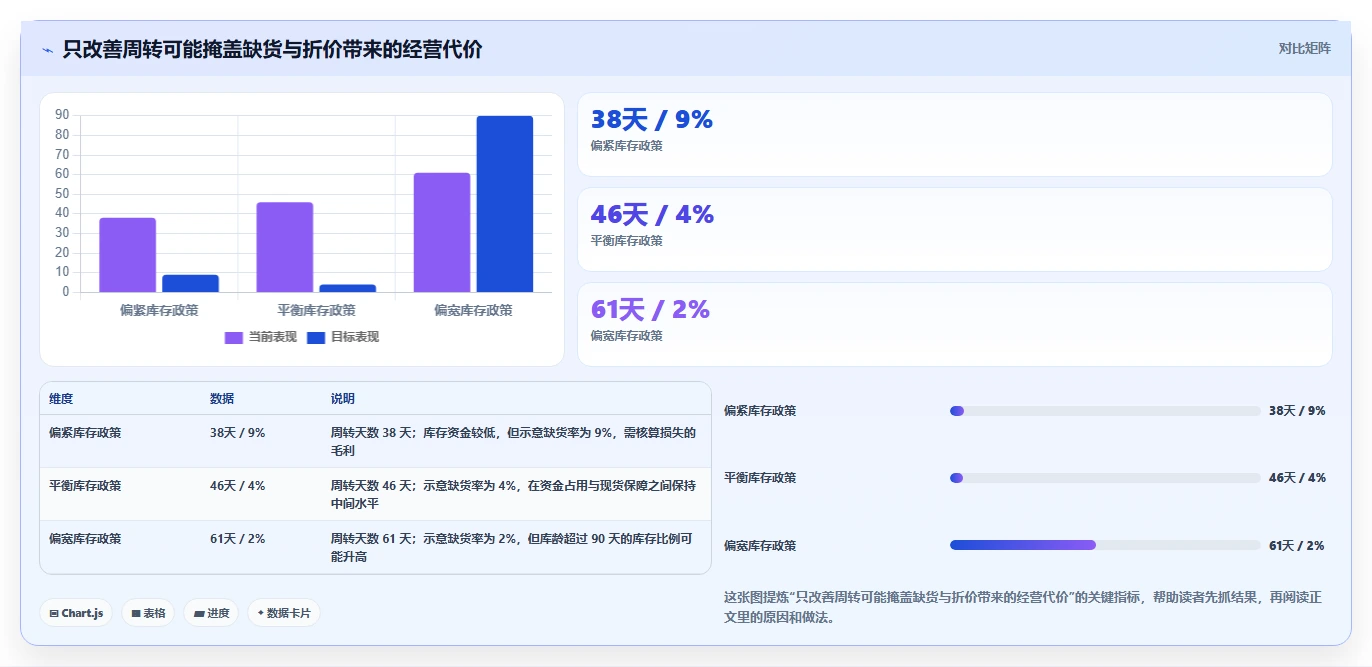Click the 对比矩阵 label in header

[1304, 48]
